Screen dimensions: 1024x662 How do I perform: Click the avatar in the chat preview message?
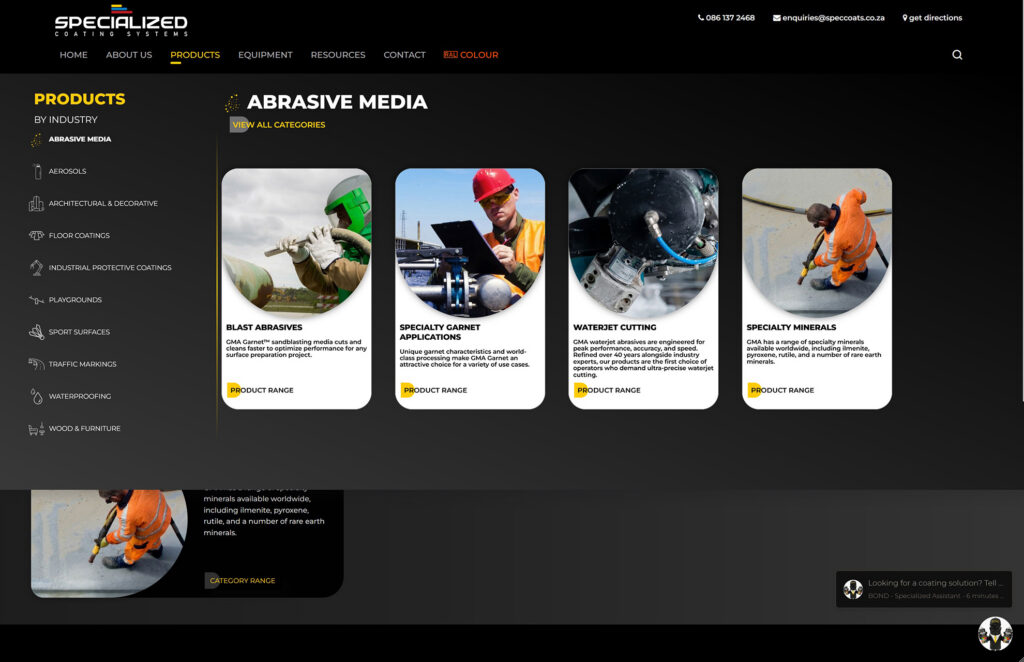[x=853, y=590]
